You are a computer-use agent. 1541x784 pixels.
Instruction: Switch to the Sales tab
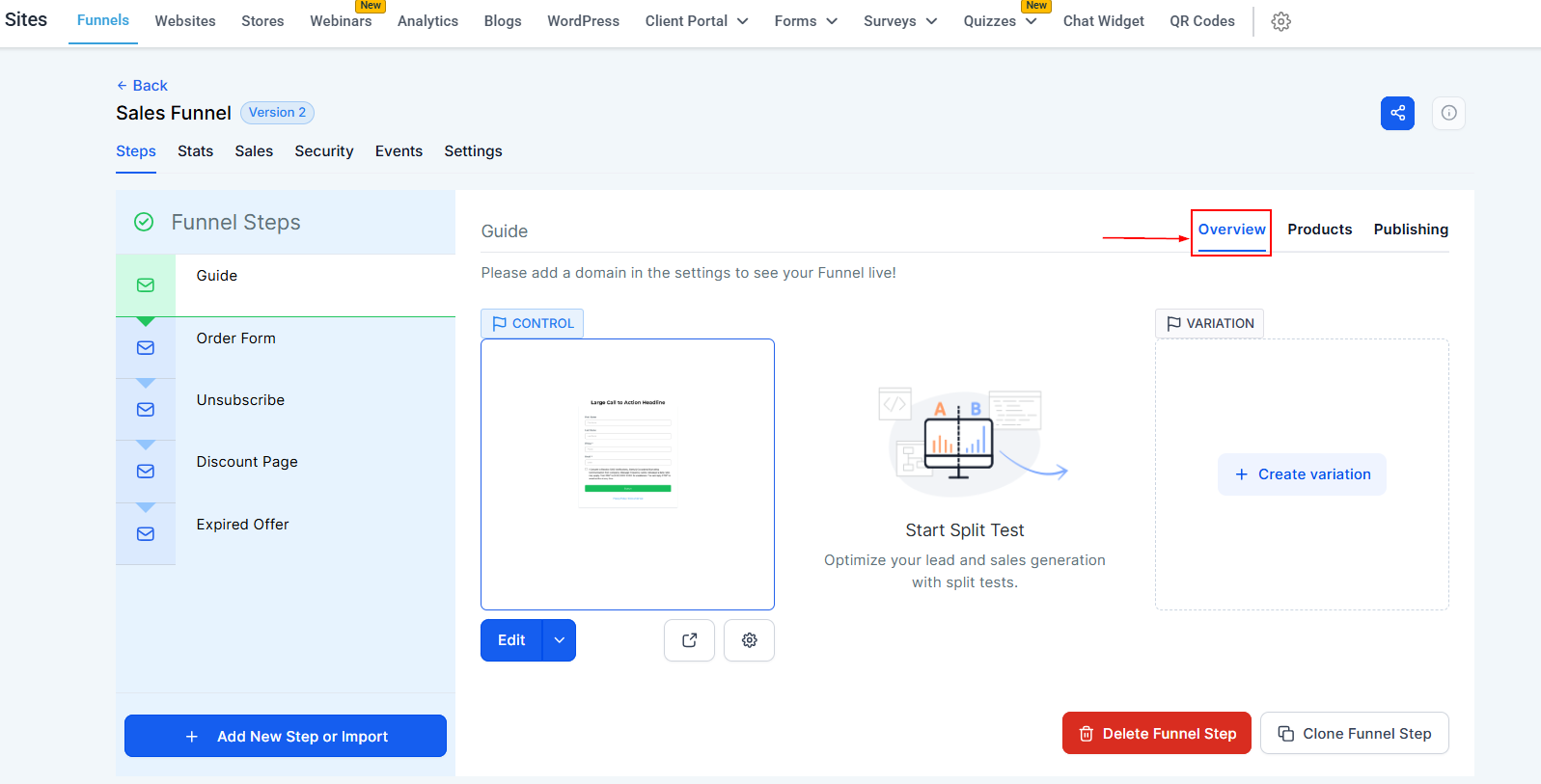tap(254, 151)
